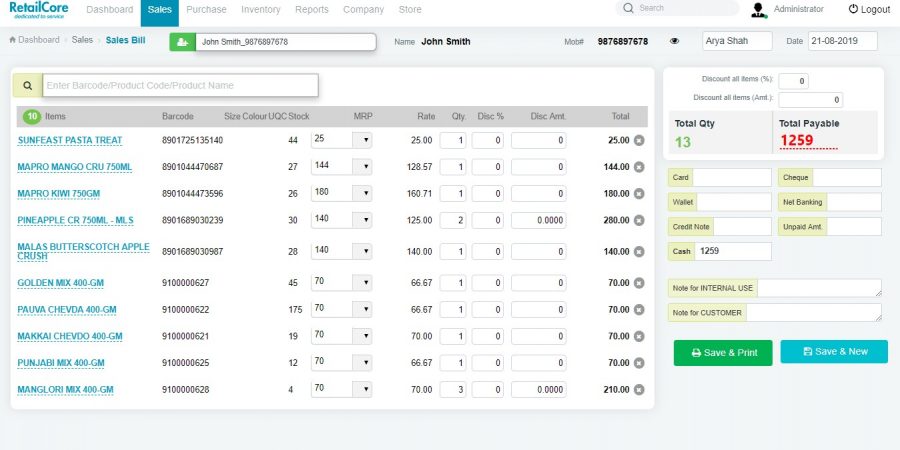
Task: Remove PAUVA CHEVDA 400-GM row
Action: pos(639,309)
